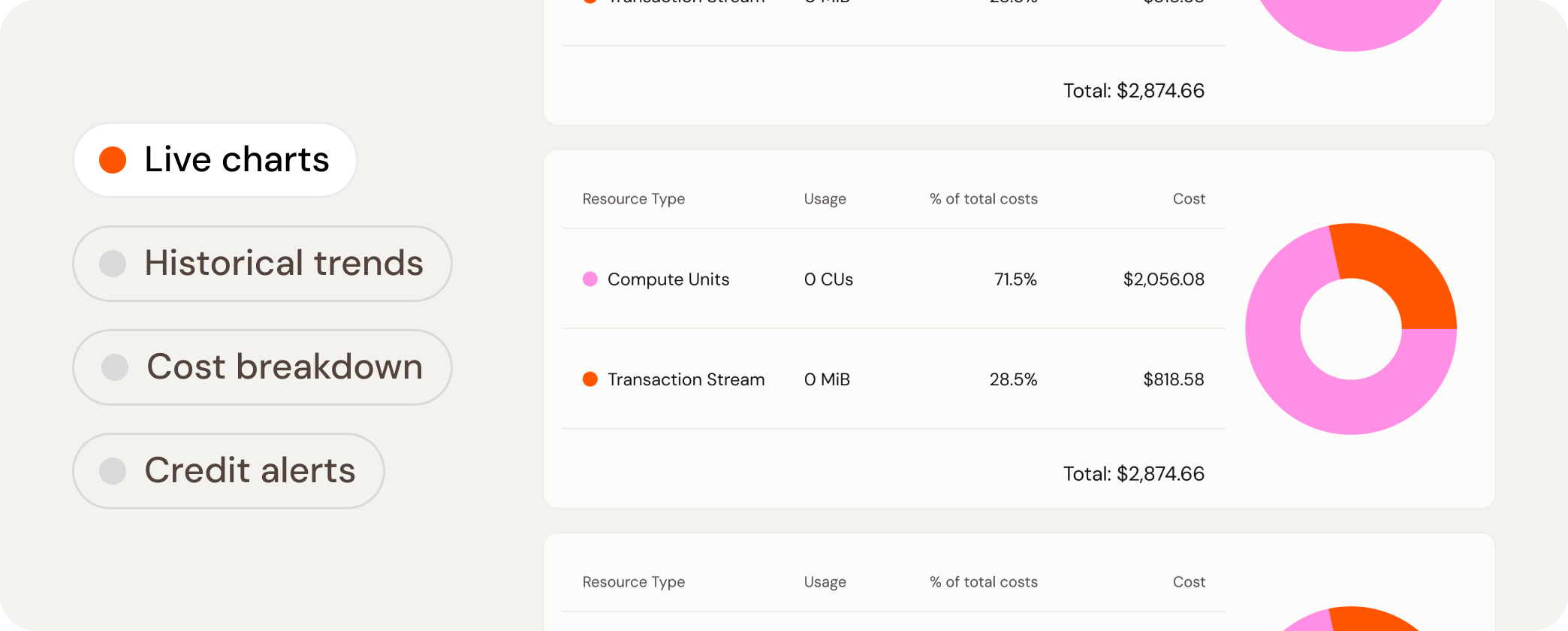The height and width of the screenshot is (631, 1568).
Task: Click the orange segment of the full donut chart
Action: pyautogui.click(x=1397, y=270)
